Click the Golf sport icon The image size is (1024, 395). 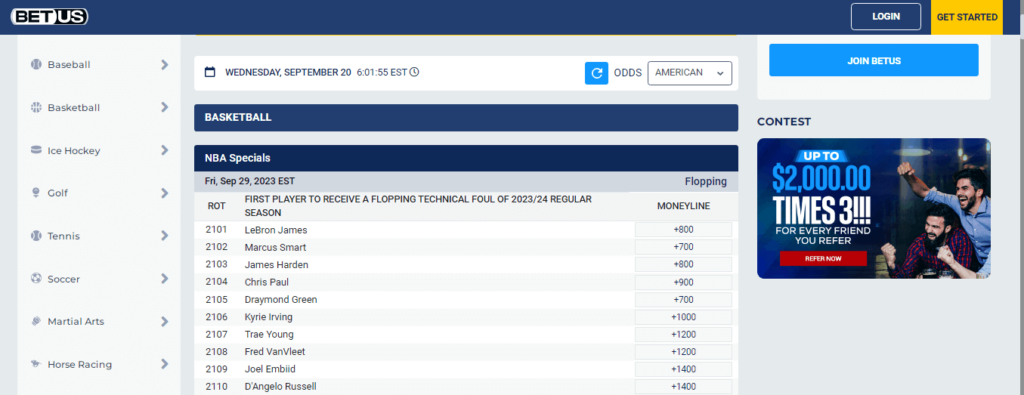coord(36,193)
